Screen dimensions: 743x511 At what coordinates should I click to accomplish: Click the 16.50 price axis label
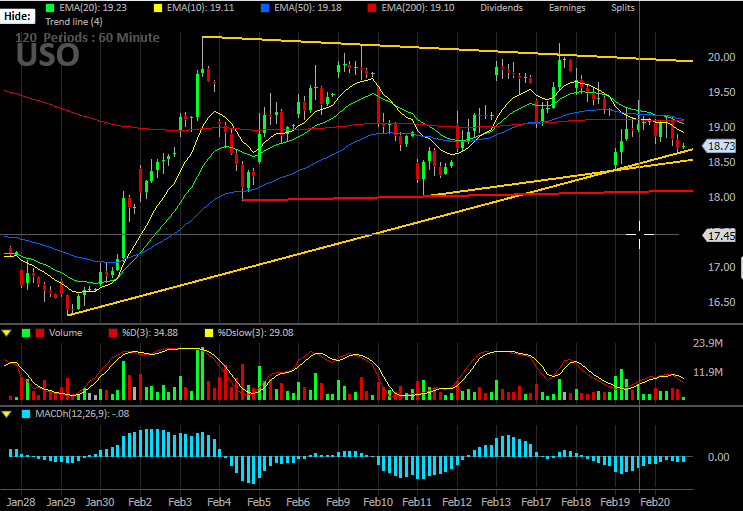pyautogui.click(x=722, y=303)
